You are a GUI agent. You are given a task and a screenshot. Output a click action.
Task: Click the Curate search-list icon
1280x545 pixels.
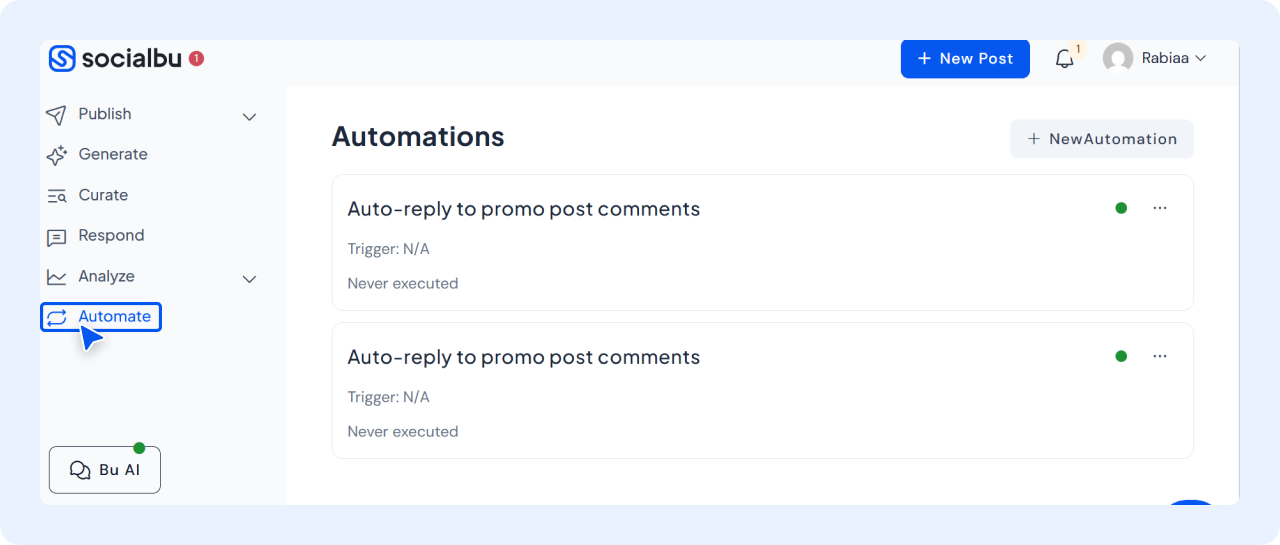57,196
